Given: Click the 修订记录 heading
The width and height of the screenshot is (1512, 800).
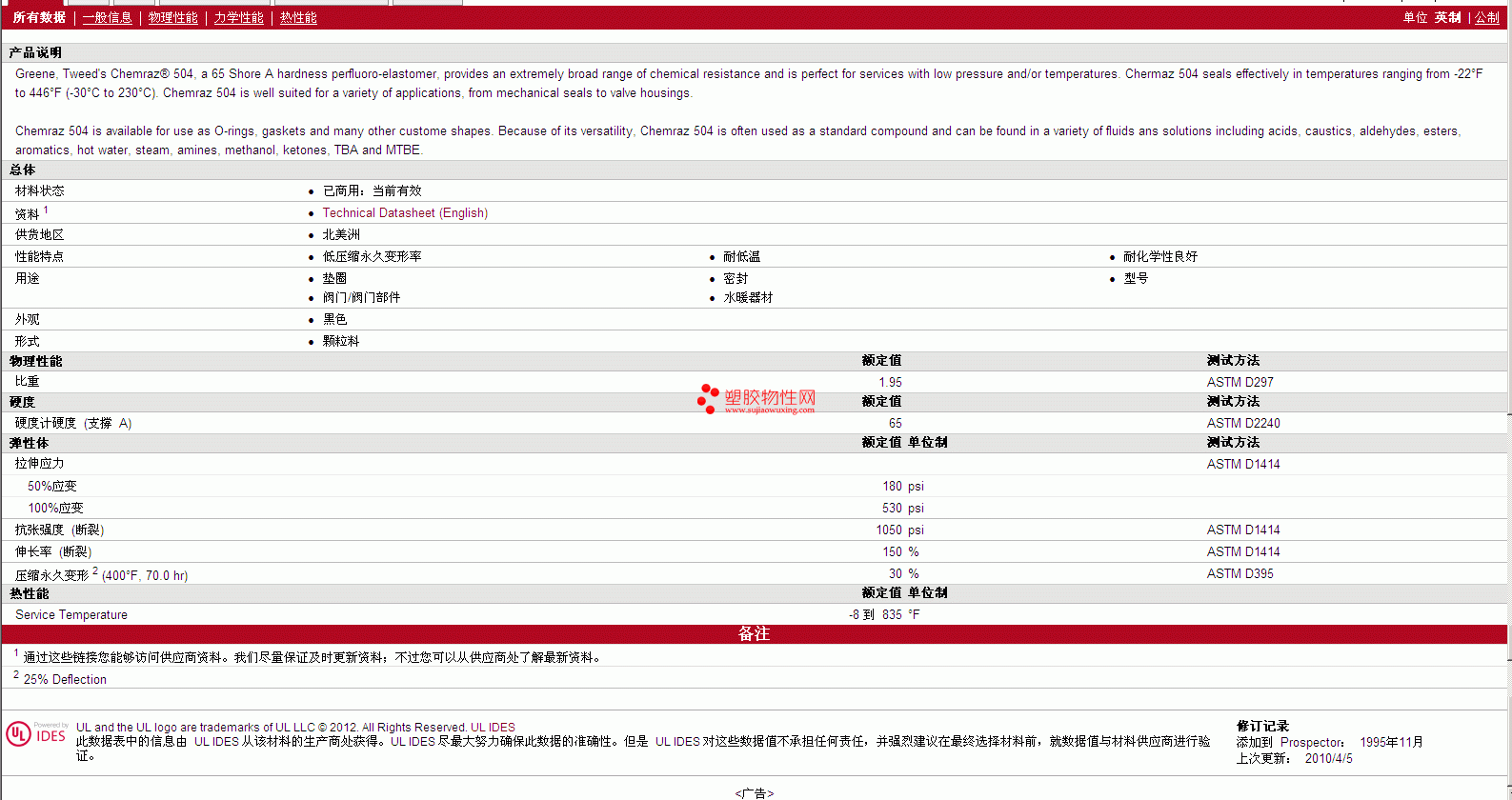Looking at the screenshot, I should click(x=1262, y=726).
